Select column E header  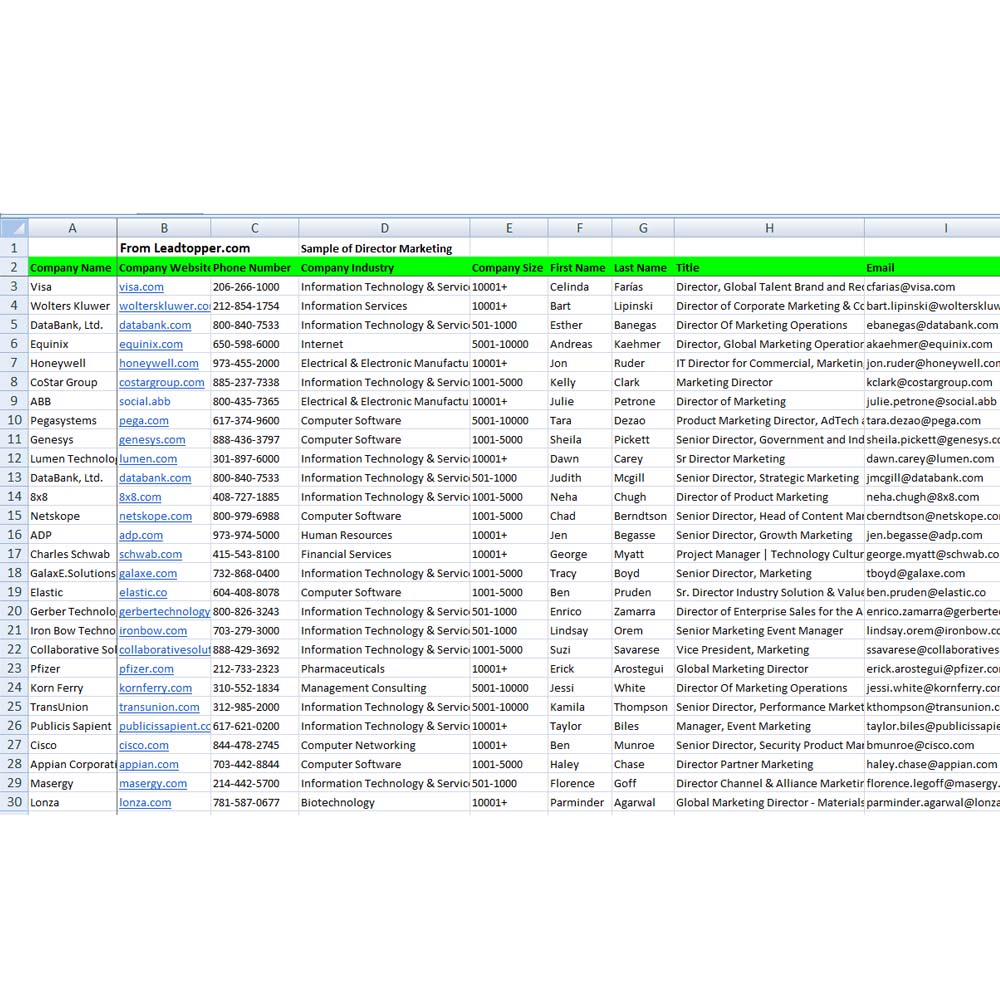[x=509, y=228]
